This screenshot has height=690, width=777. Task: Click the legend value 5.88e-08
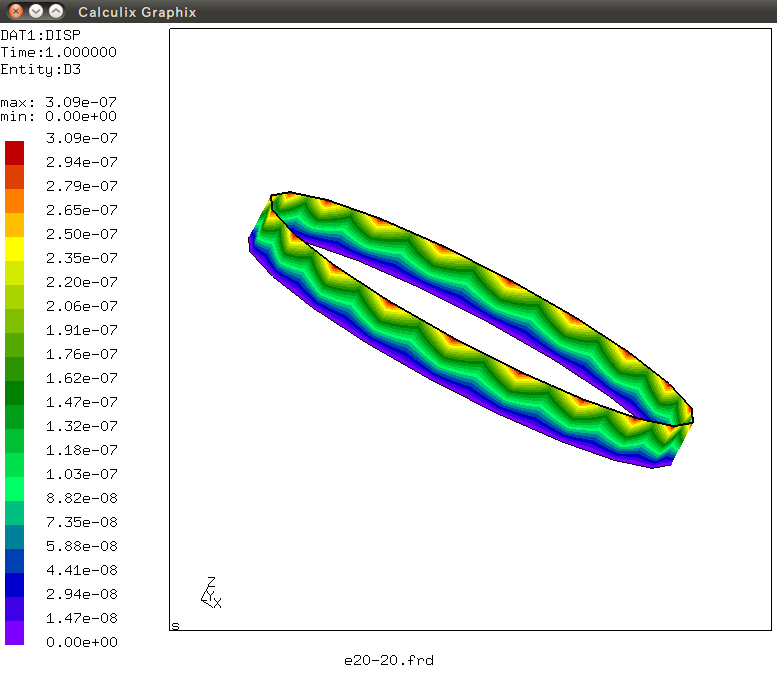click(x=82, y=546)
